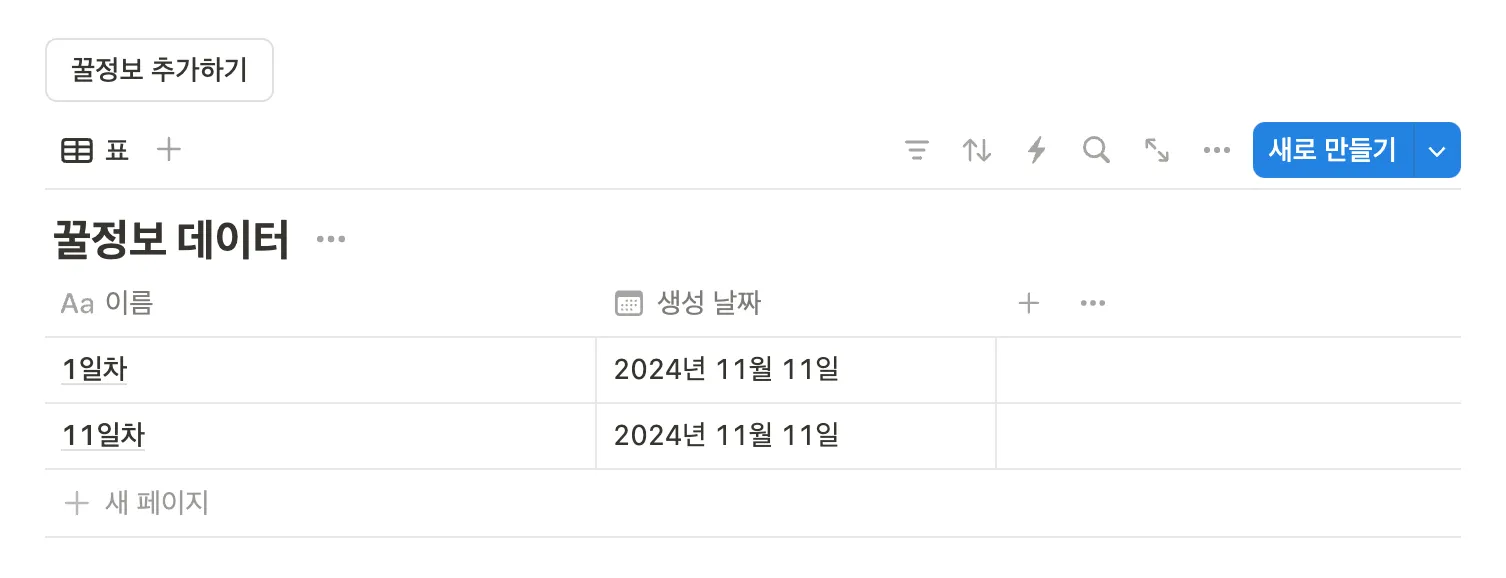Image resolution: width=1506 pixels, height=578 pixels.
Task: Open the options dots beside 꿀정보 데이터 title
Action: [x=331, y=240]
